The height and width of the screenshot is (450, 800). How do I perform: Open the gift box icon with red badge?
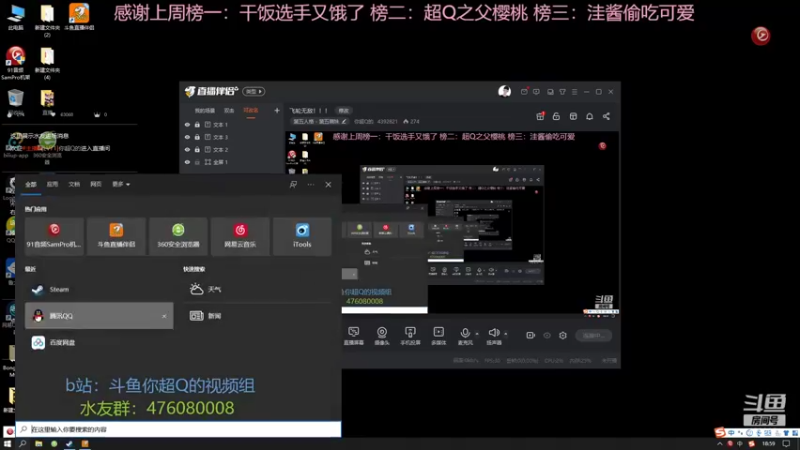(x=540, y=116)
